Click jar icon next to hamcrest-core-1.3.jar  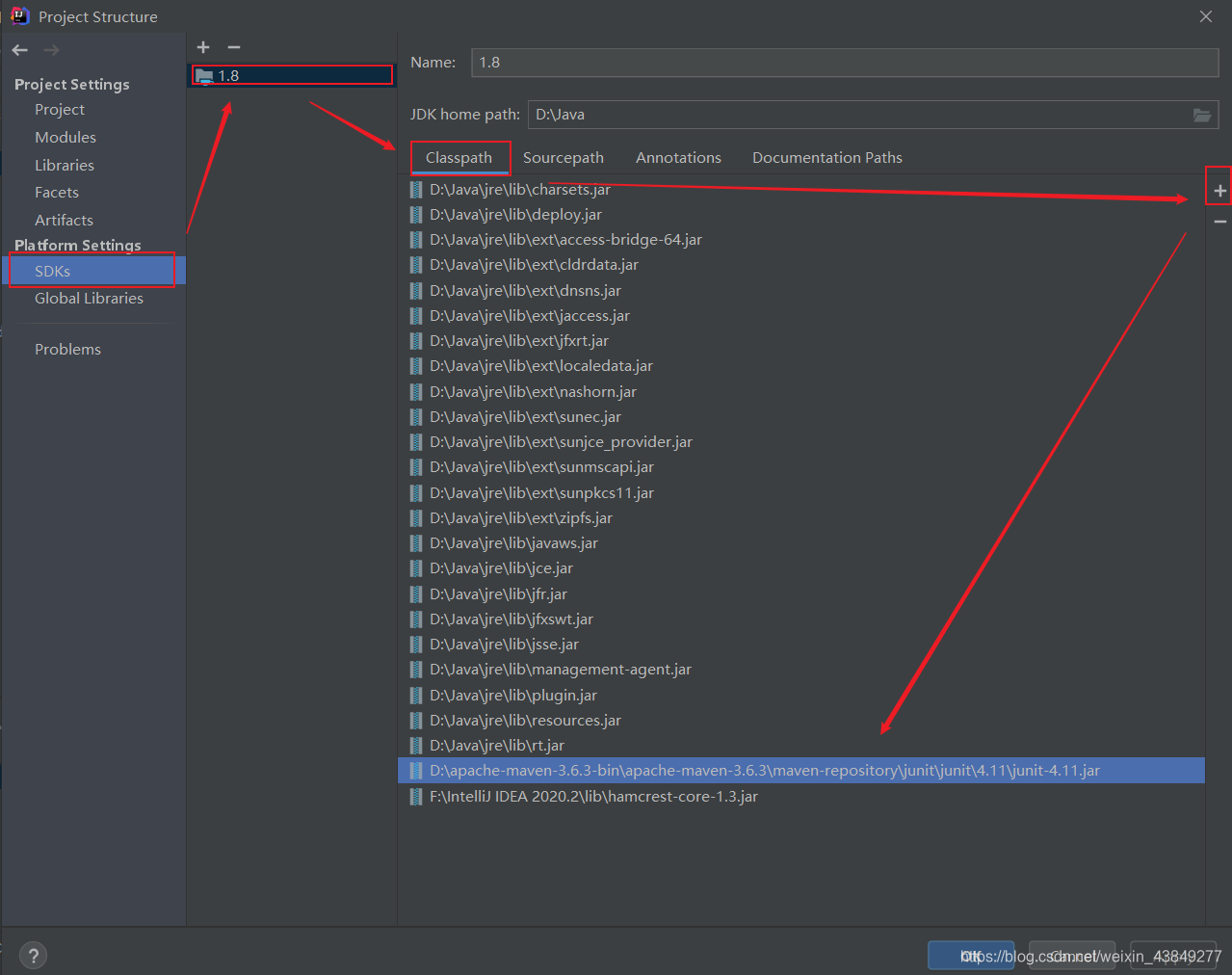pos(416,797)
